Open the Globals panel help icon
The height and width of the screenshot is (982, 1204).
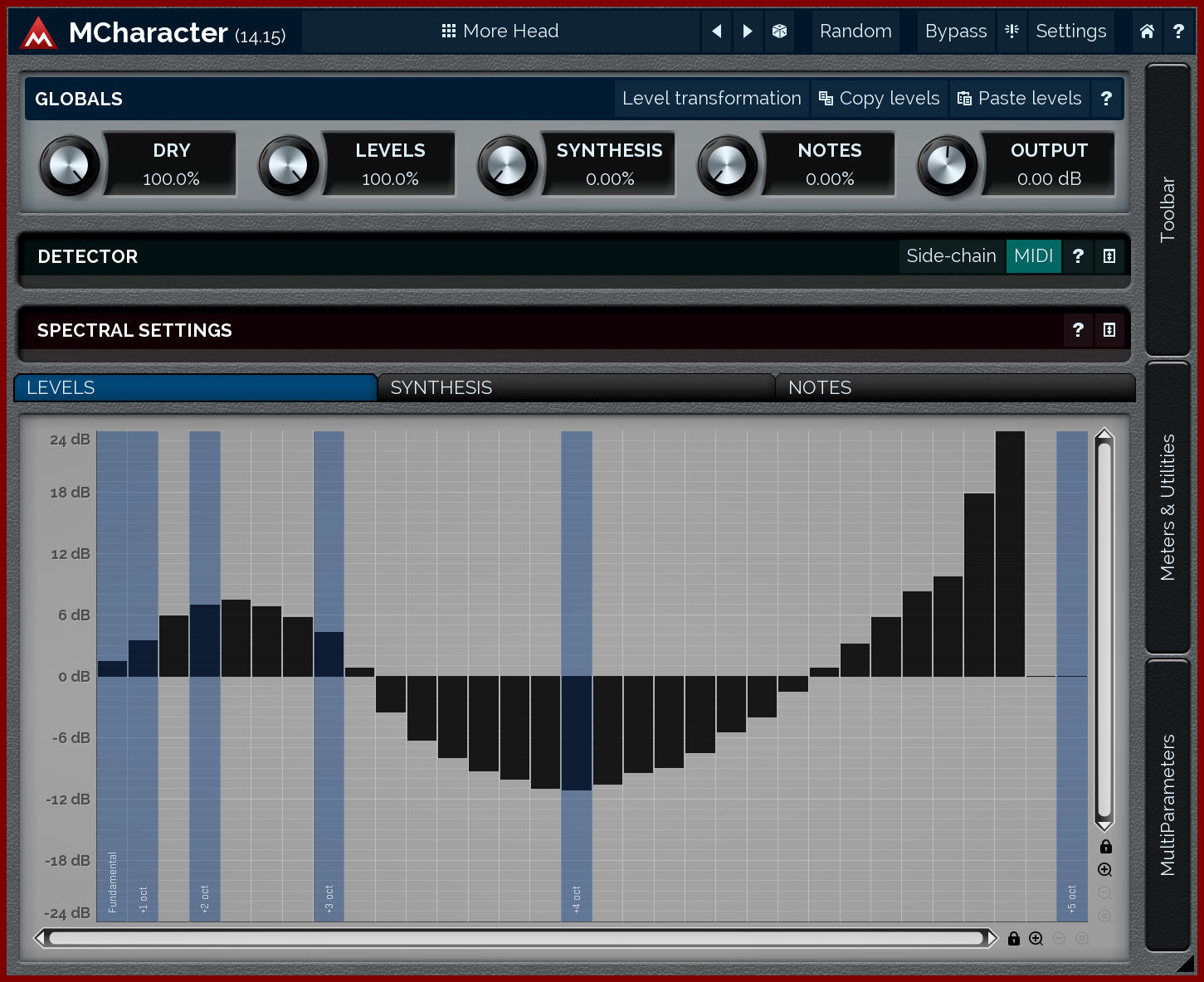[1106, 99]
